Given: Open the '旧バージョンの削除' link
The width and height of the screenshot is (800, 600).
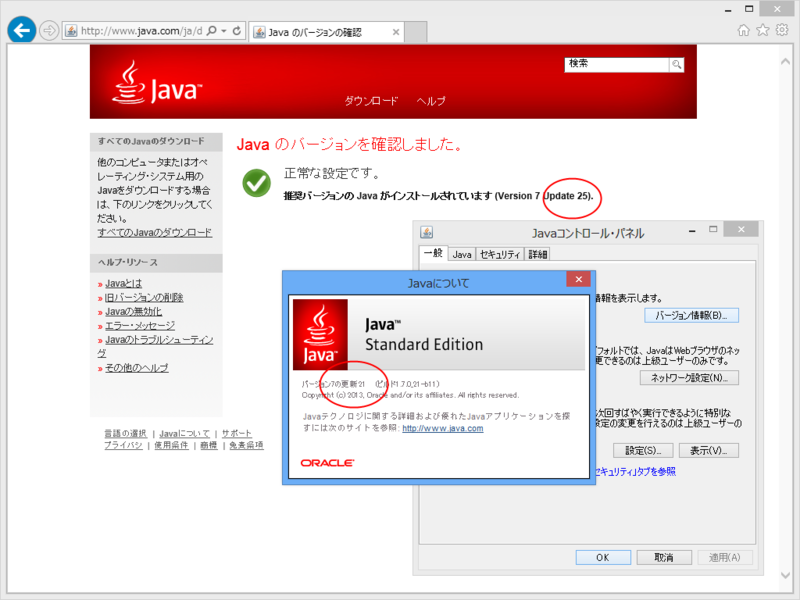Looking at the screenshot, I should [144, 297].
